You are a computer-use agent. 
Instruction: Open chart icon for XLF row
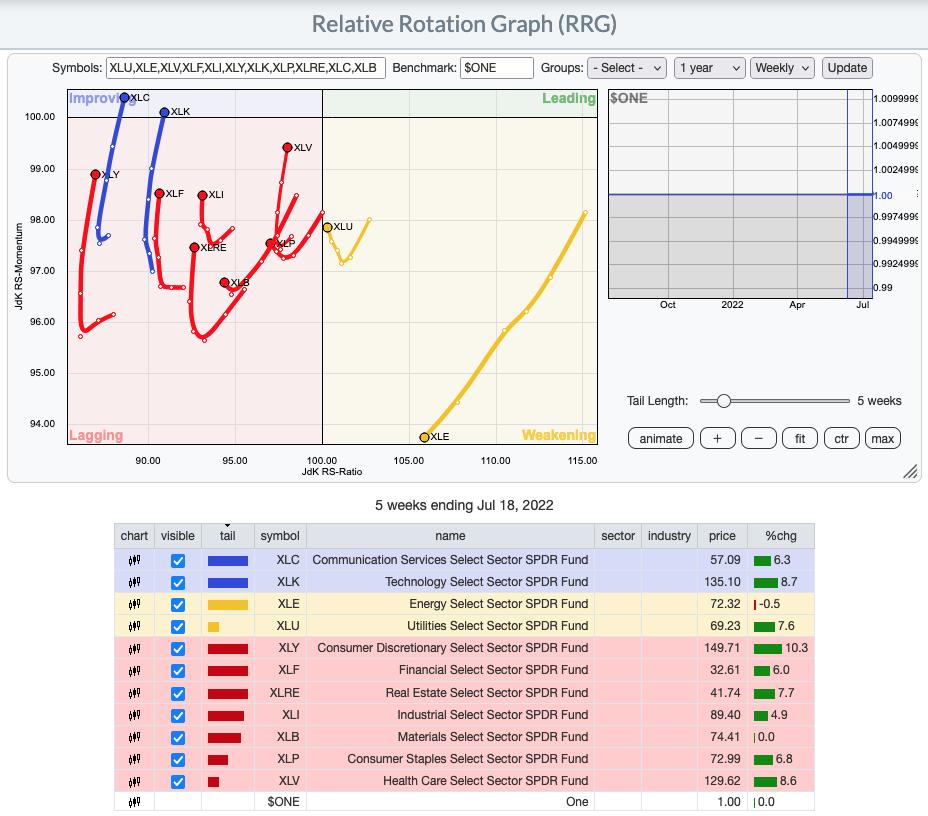pyautogui.click(x=134, y=670)
